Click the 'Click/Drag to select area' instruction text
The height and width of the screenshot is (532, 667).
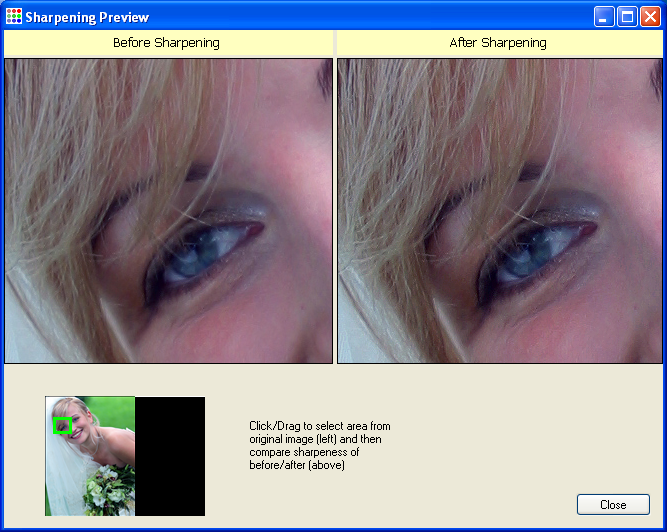[x=320, y=445]
